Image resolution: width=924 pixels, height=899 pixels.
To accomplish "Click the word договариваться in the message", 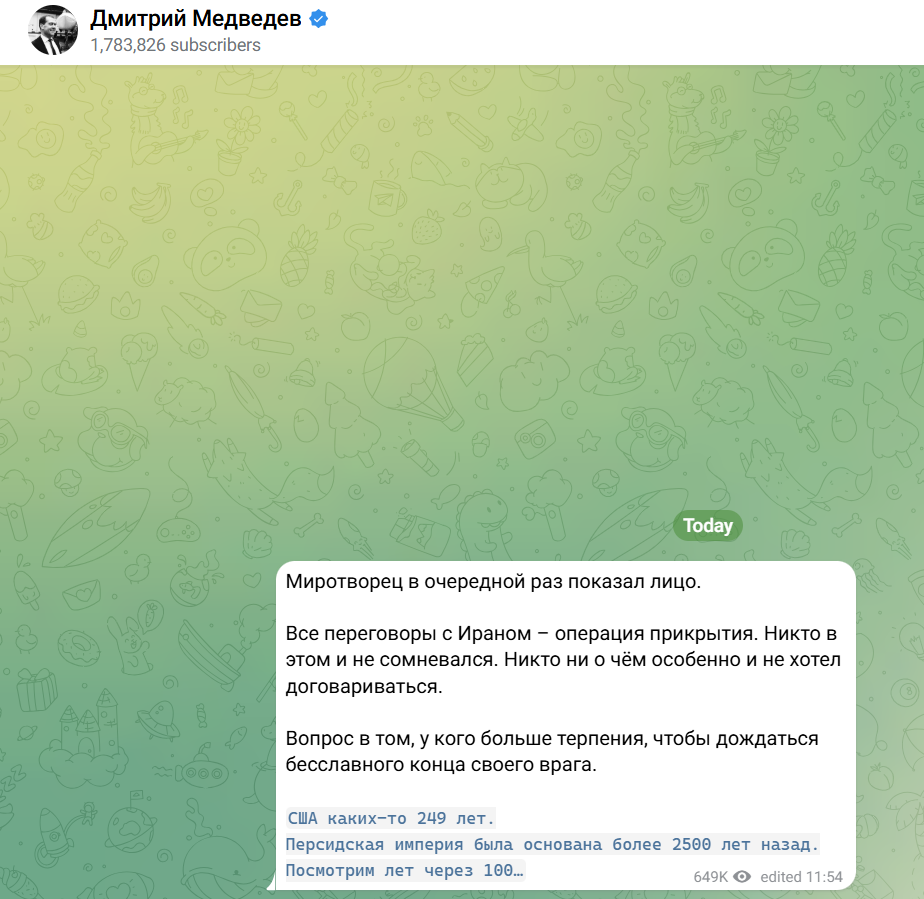I will (364, 686).
